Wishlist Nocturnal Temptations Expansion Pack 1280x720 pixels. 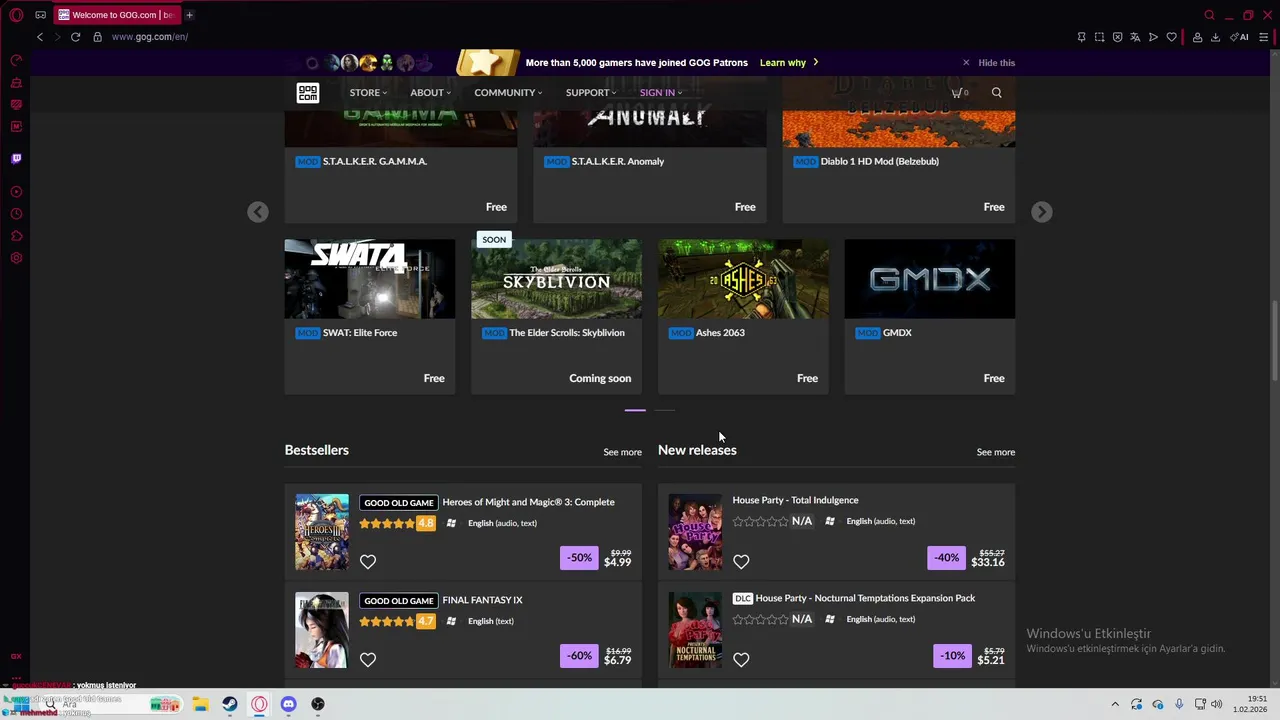pyautogui.click(x=741, y=660)
